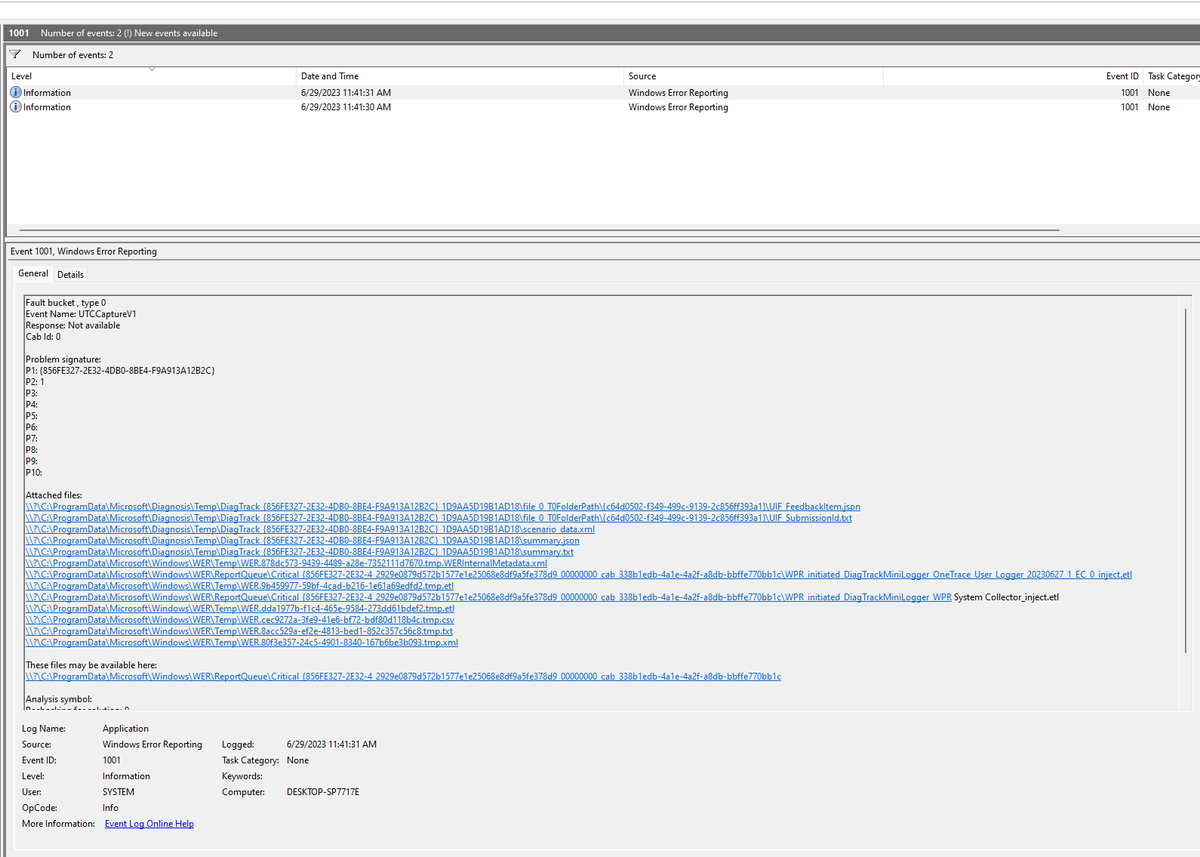Viewport: 1200px width, 857px height.
Task: Open the WER.8acc529a tmp.txt file link
Action: (x=239, y=631)
